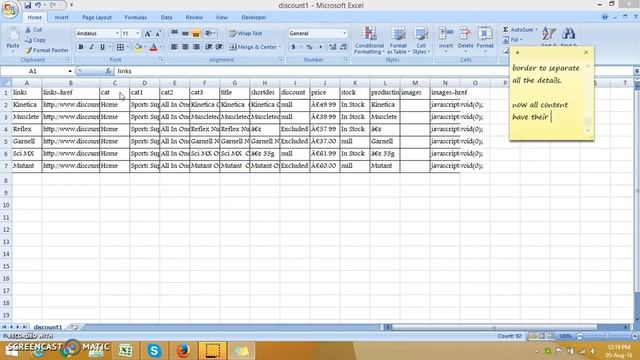Close the yellow sticky note
This screenshot has width=640, height=360.
tap(586, 52)
